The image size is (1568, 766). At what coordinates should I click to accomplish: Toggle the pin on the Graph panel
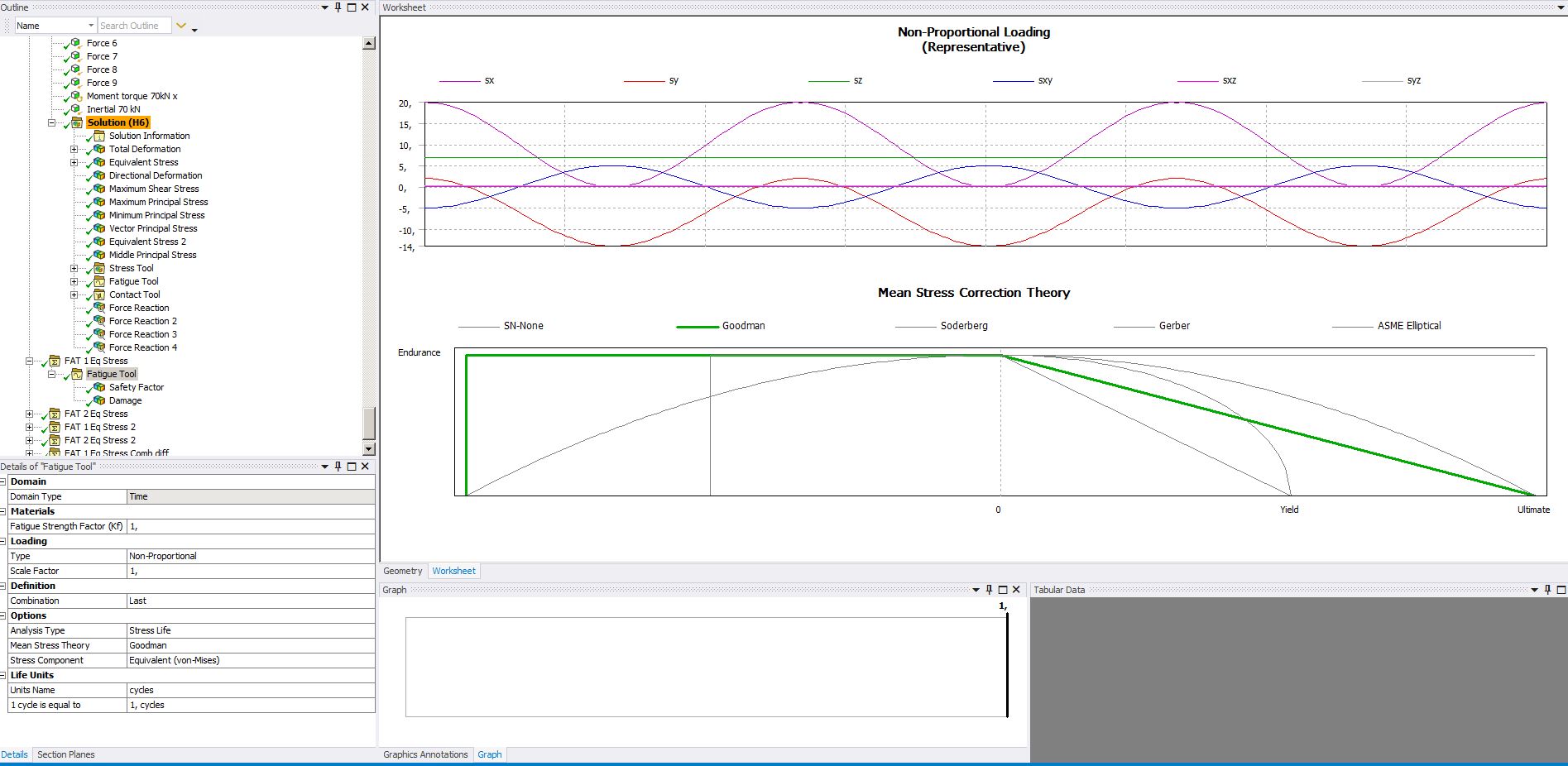point(989,590)
